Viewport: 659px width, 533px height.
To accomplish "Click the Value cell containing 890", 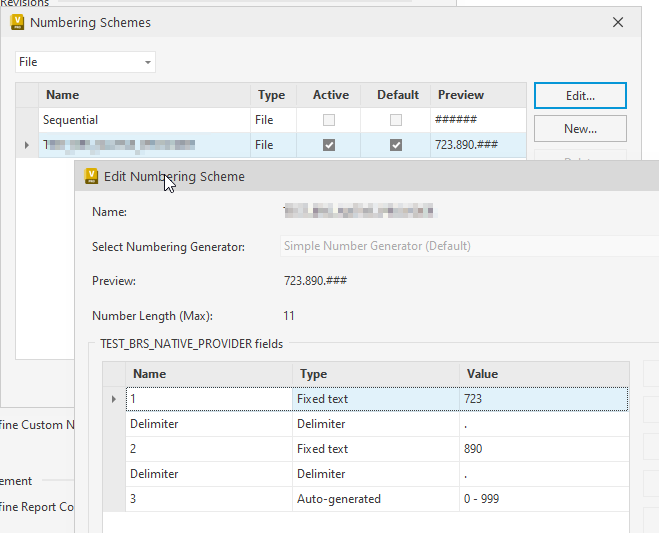I will (x=543, y=449).
